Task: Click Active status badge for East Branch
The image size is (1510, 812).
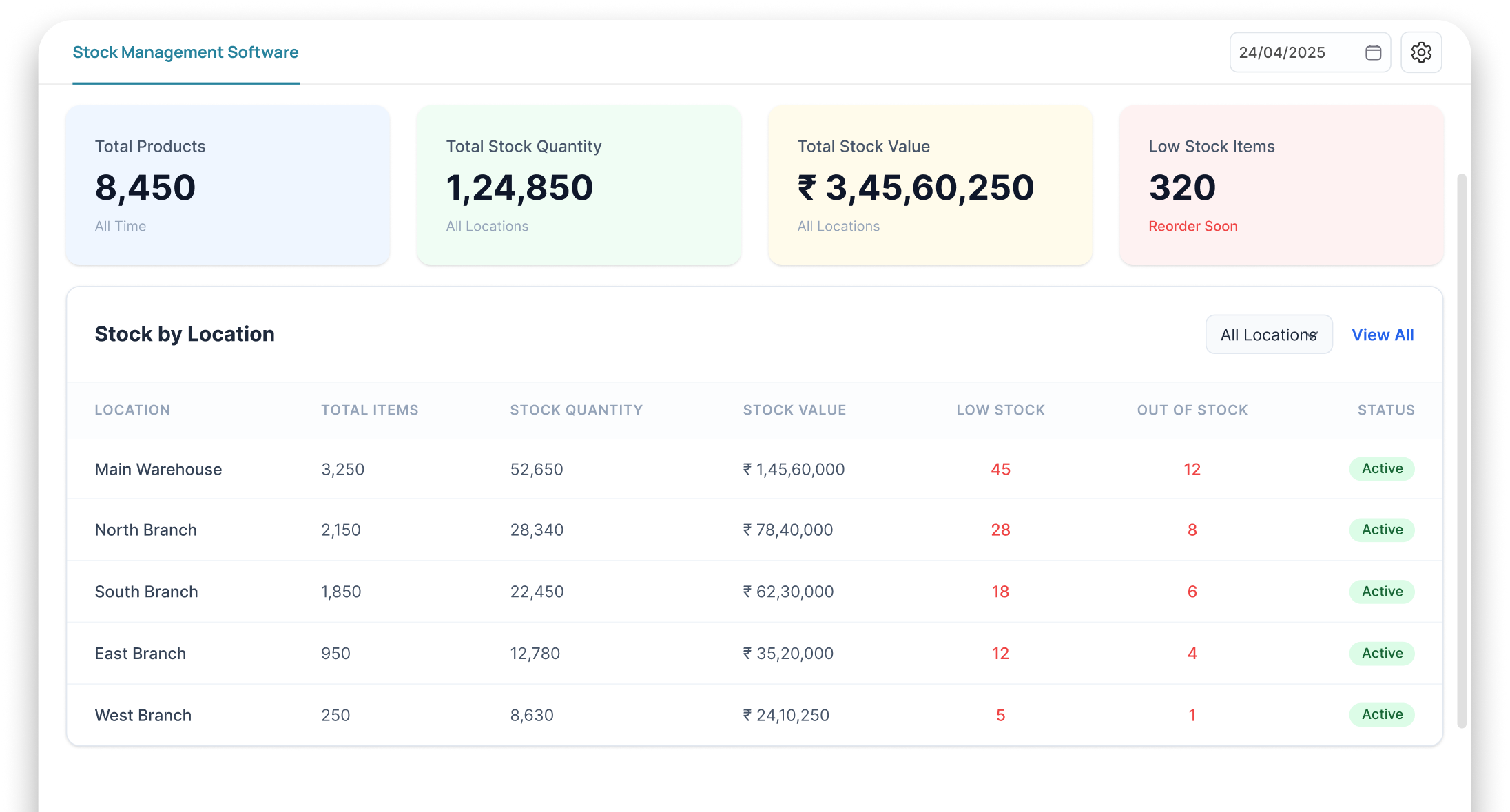Action: click(x=1382, y=653)
